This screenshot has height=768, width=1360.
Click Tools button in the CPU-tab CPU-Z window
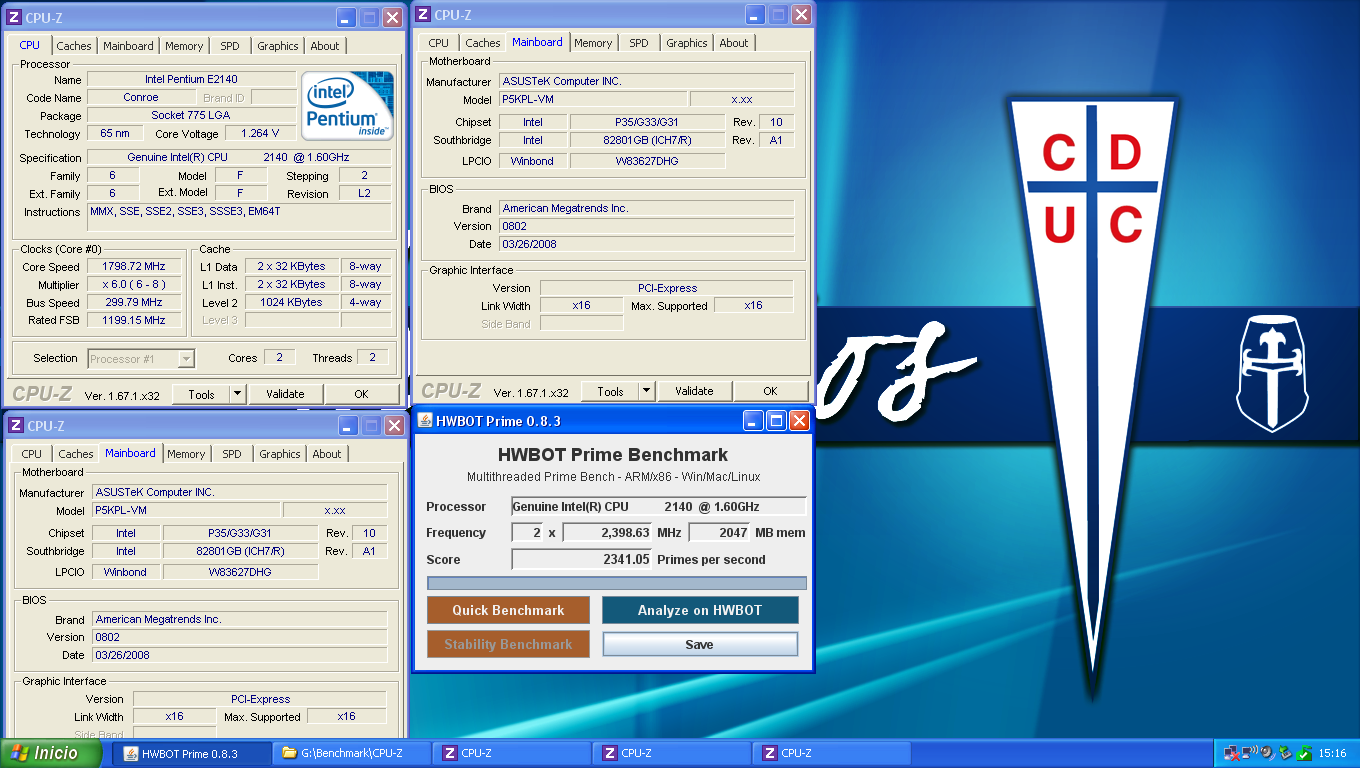tap(201, 394)
